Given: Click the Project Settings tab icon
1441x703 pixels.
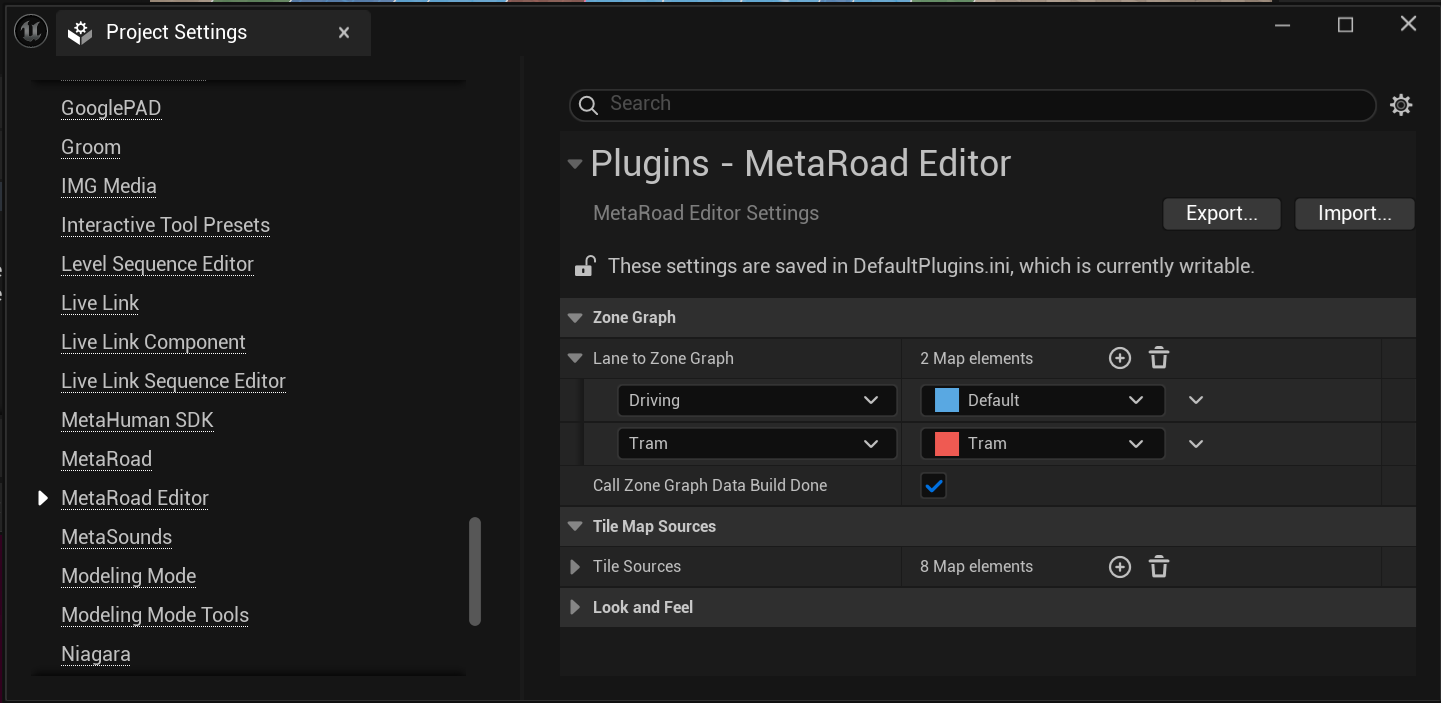Looking at the screenshot, I should click(x=80, y=33).
